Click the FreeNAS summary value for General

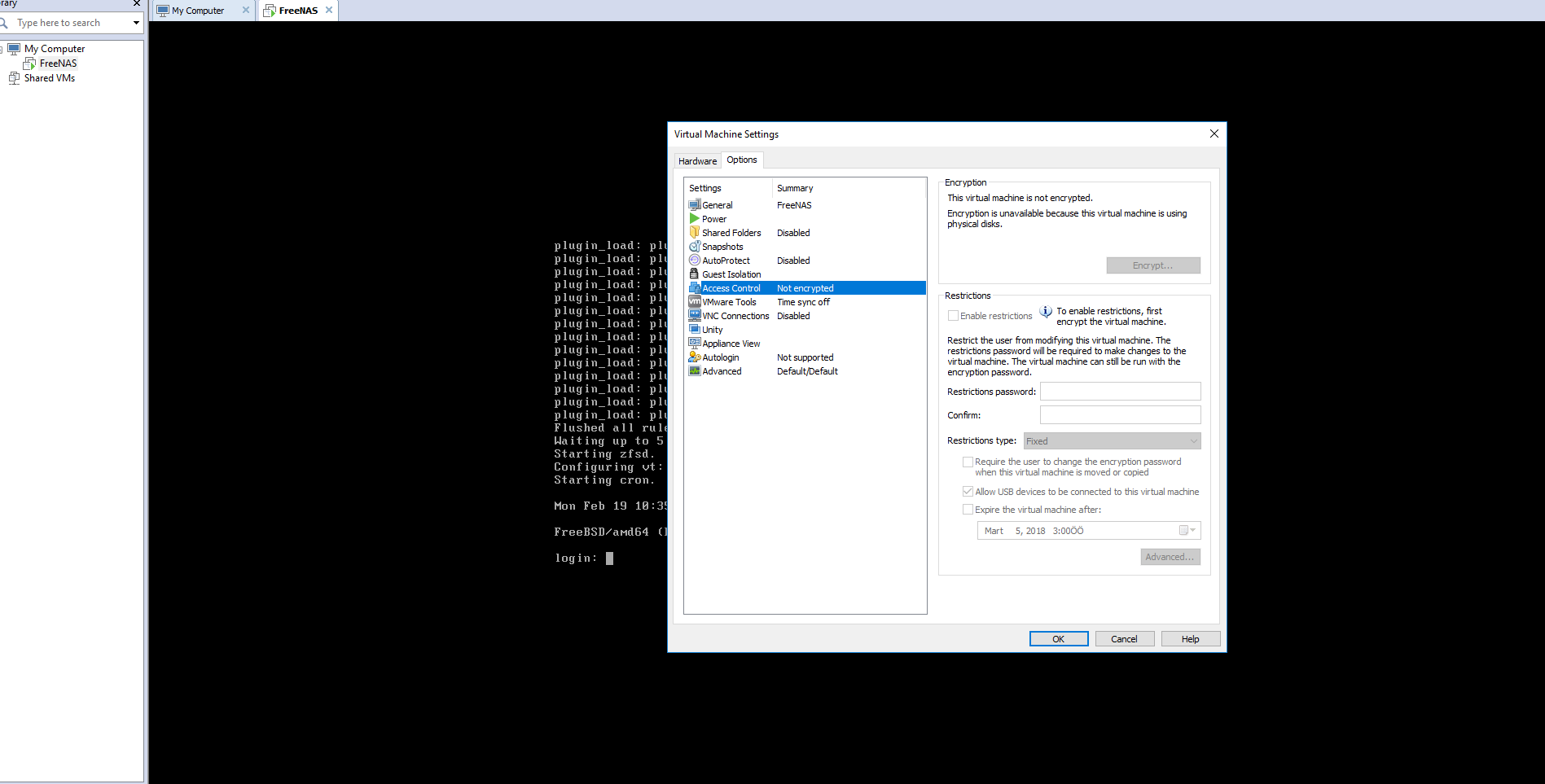[x=795, y=205]
